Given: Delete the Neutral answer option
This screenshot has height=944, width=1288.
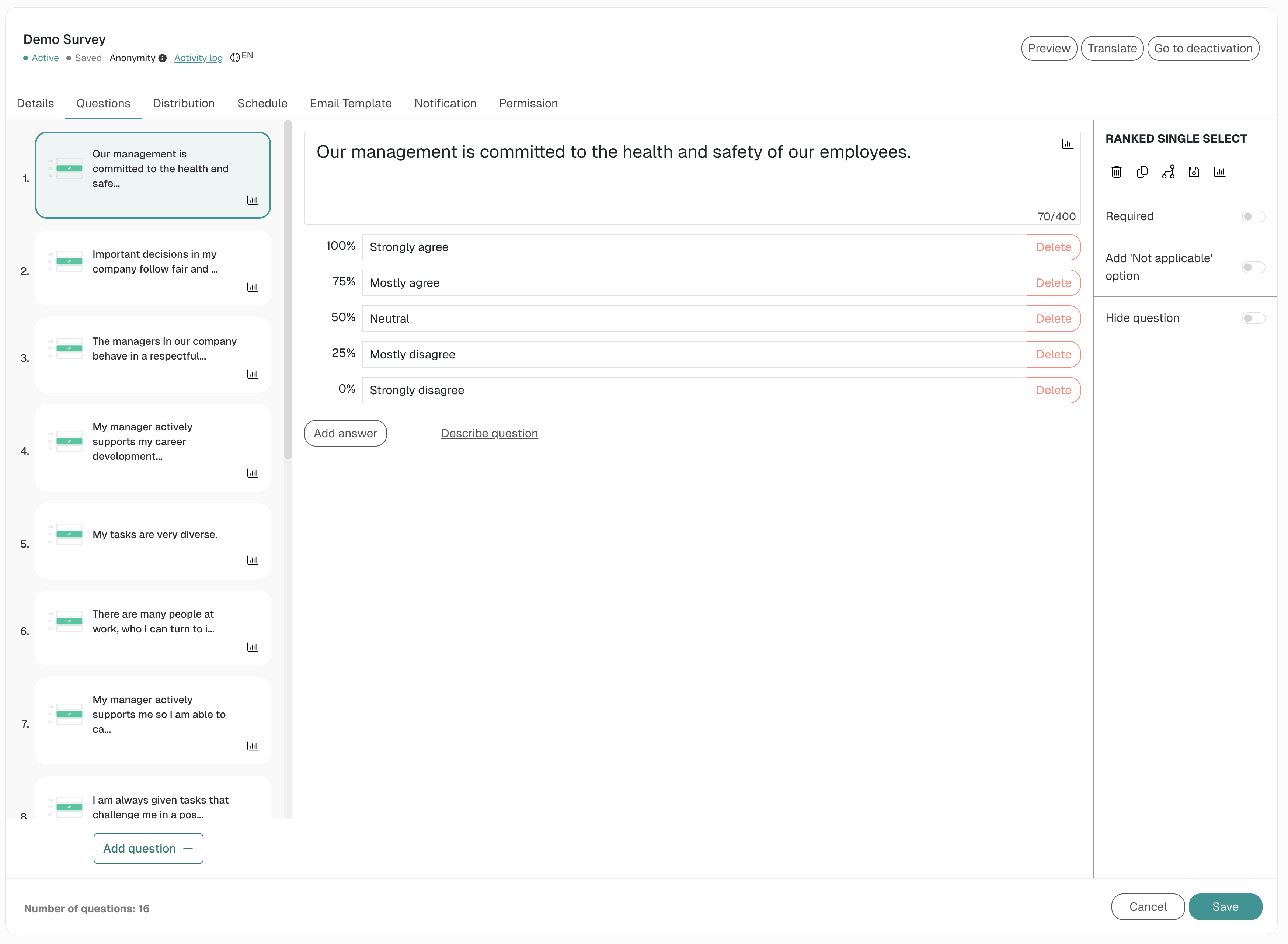Looking at the screenshot, I should pos(1053,319).
